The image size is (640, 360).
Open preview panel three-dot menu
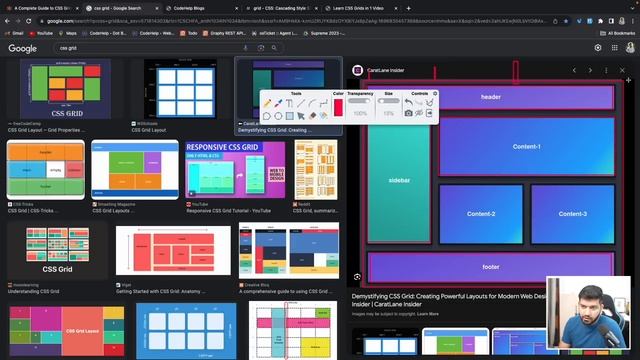(x=606, y=70)
